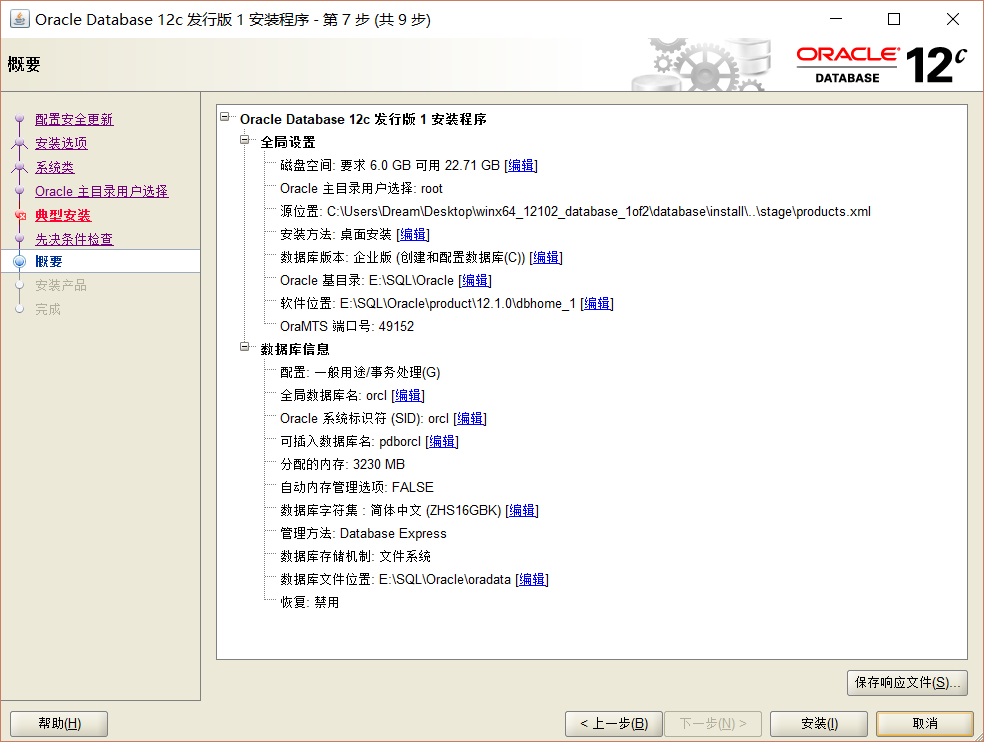Click the 典型安装 red error step icon
The image size is (984, 742).
20,216
